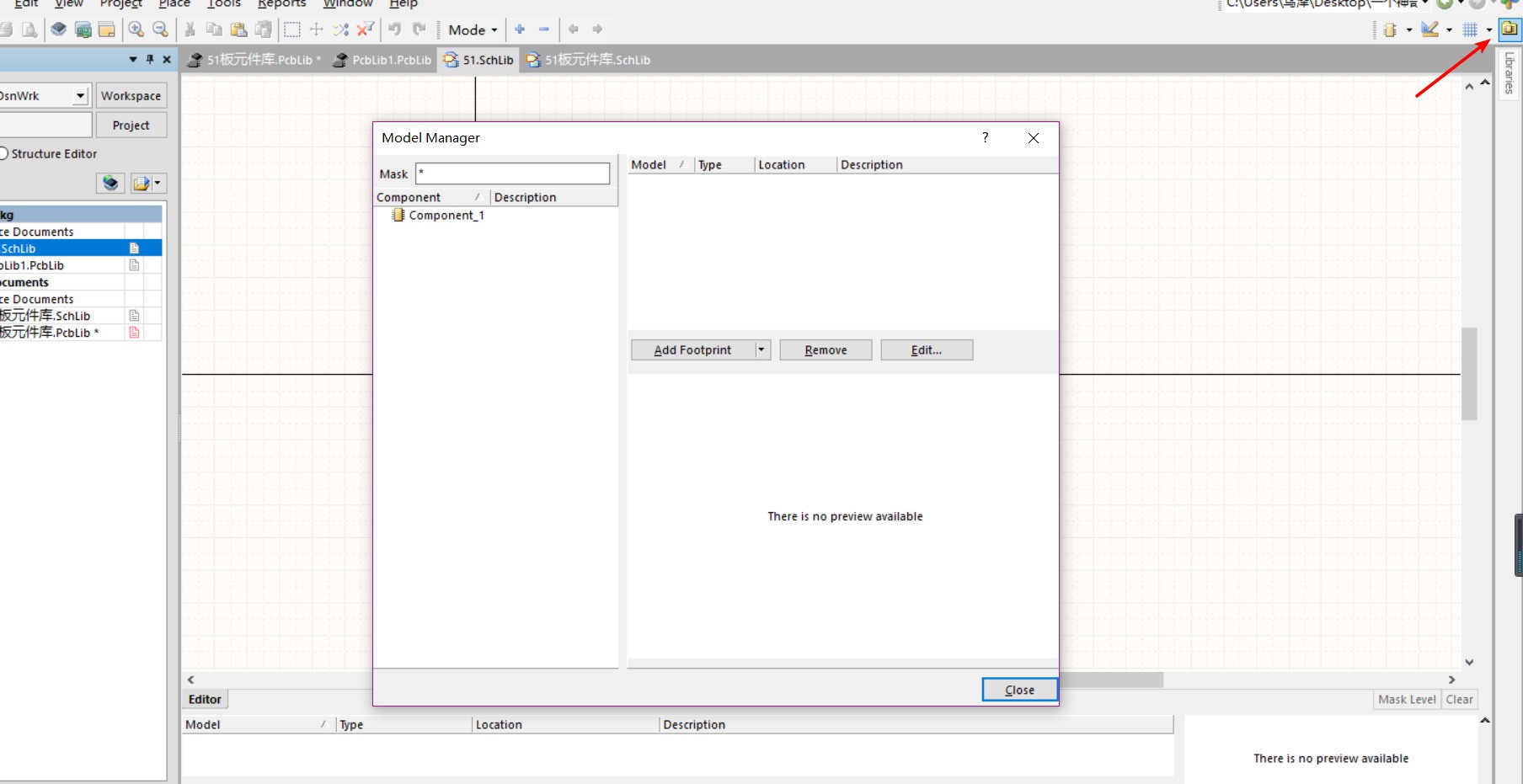The height and width of the screenshot is (784, 1523).
Task: Open the Reports menu
Action: point(281,3)
